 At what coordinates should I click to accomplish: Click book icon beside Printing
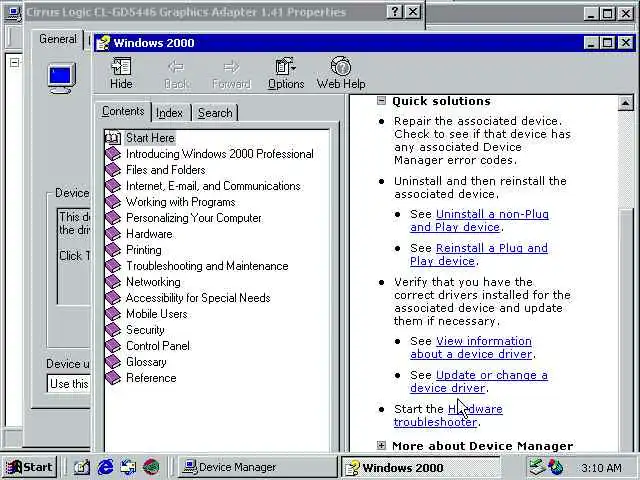(113, 250)
